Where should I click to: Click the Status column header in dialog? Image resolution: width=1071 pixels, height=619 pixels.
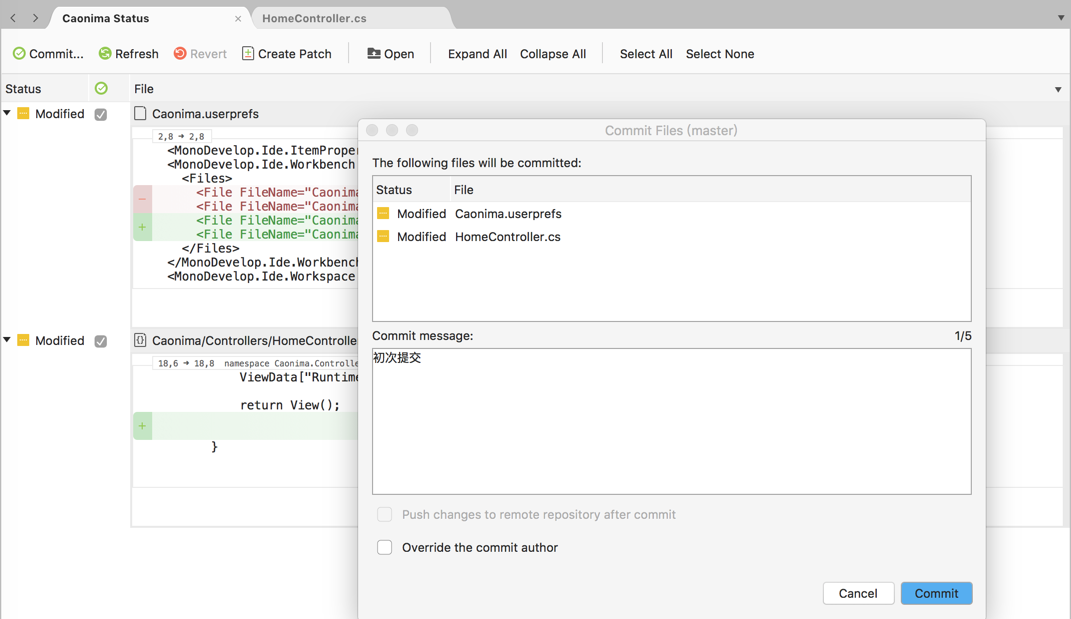point(394,190)
